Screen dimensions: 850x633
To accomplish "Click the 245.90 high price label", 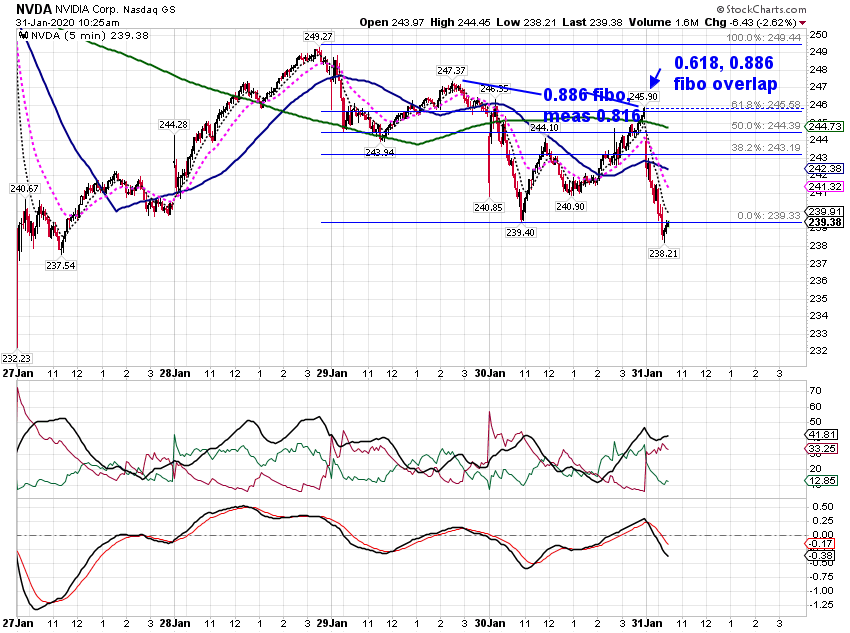I will [x=643, y=96].
